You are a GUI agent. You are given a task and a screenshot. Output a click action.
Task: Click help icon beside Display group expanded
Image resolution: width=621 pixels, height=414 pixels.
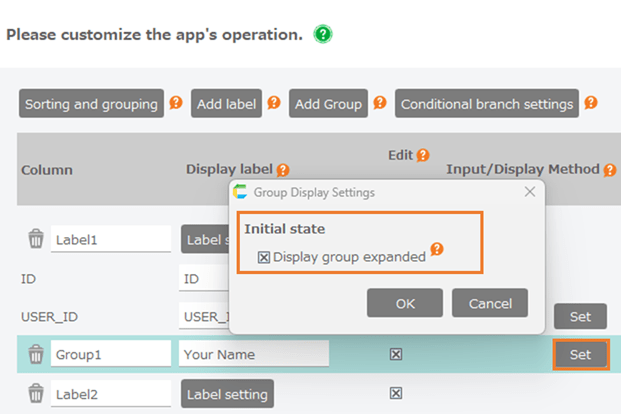coord(436,250)
